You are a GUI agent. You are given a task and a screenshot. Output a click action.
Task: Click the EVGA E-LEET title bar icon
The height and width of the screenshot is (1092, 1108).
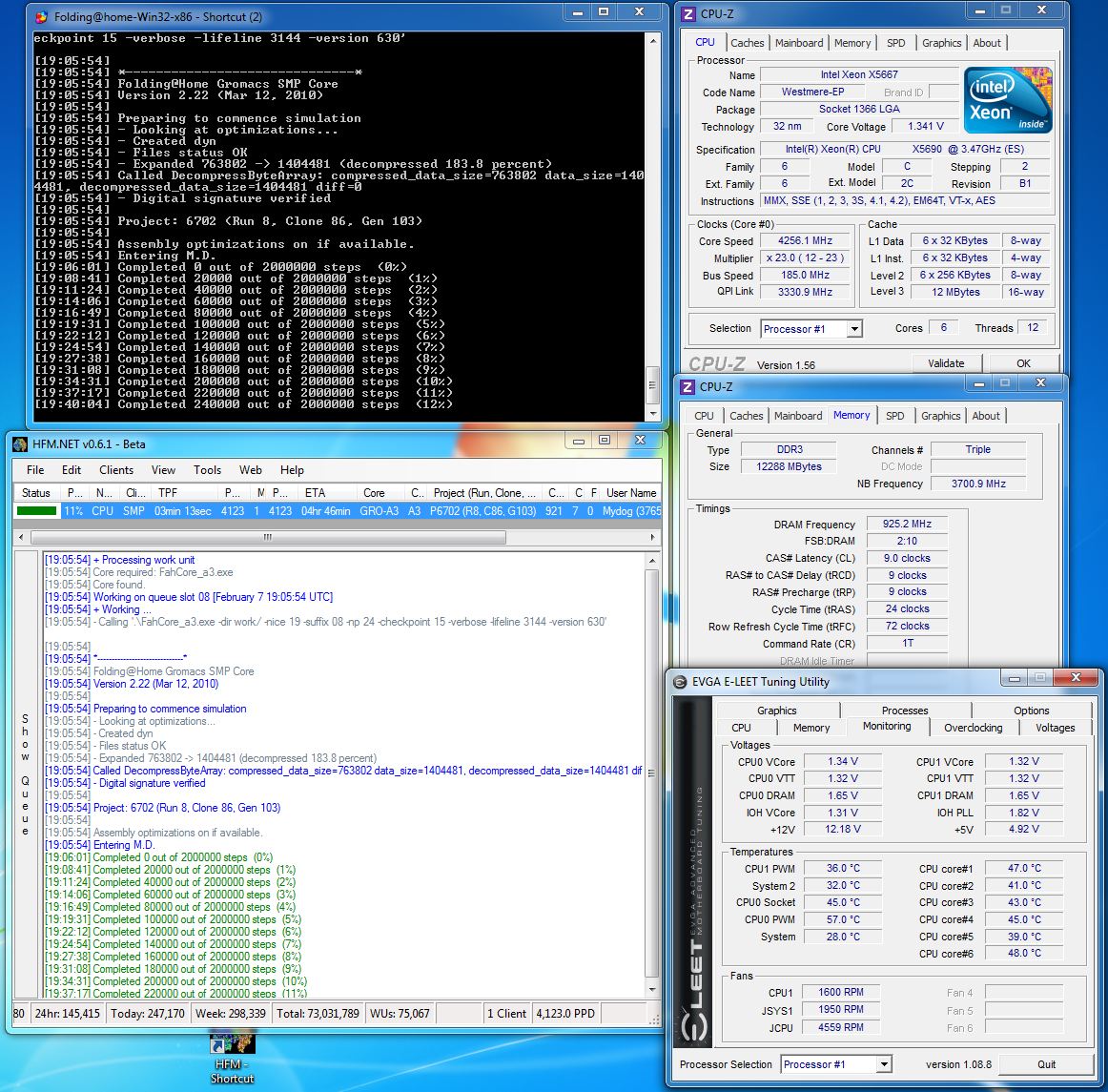[x=680, y=682]
